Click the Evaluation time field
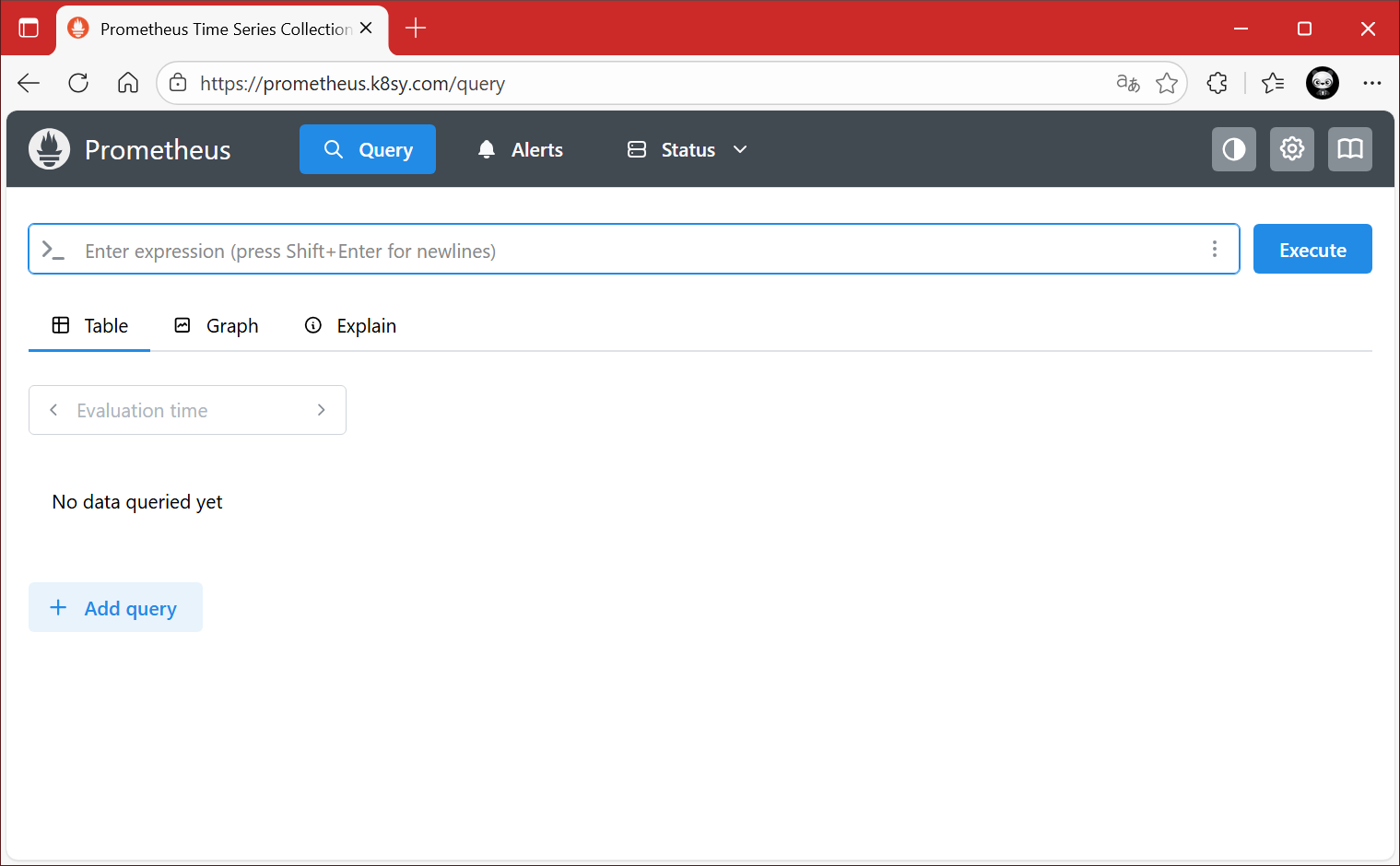1400x866 pixels. (187, 410)
